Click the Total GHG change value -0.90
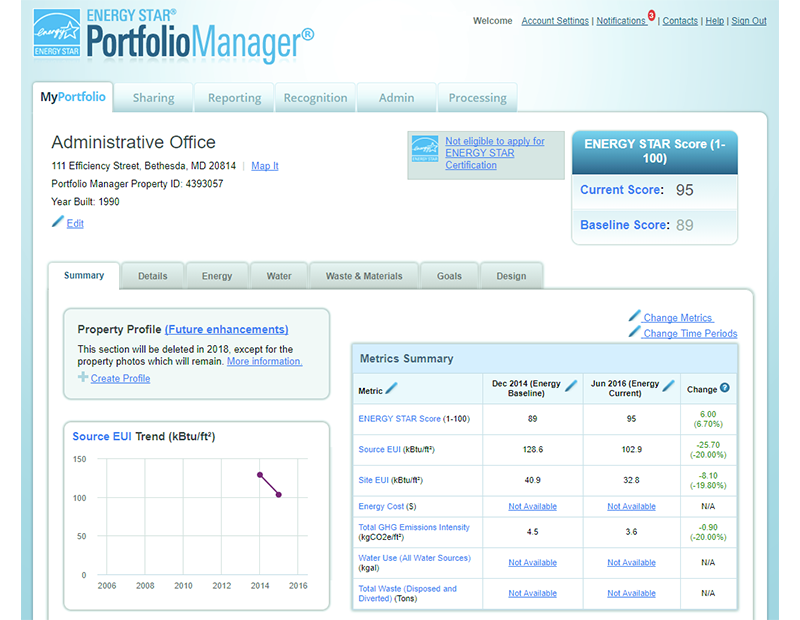Screen dimensions: 800x620 click(x=708, y=527)
